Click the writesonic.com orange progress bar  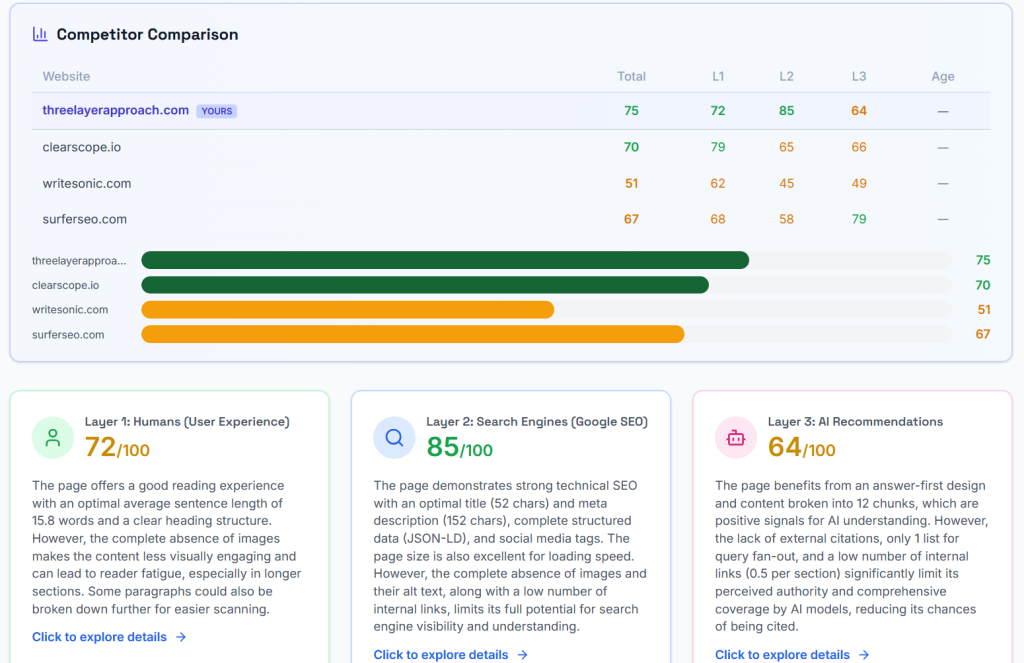click(x=348, y=310)
